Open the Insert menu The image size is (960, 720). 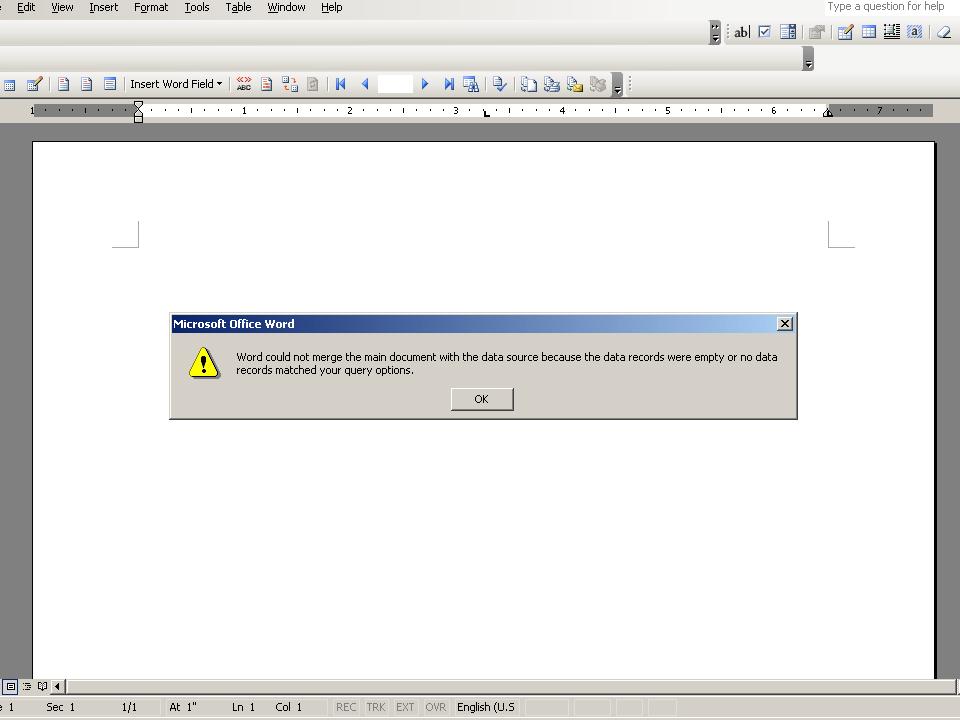(103, 7)
